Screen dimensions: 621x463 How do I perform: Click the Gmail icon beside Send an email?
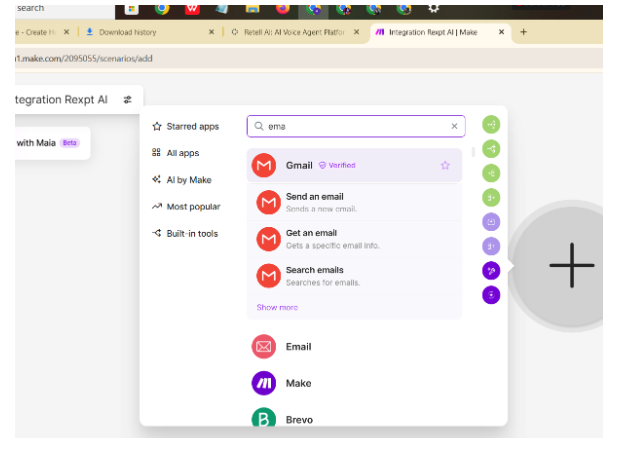click(x=269, y=202)
